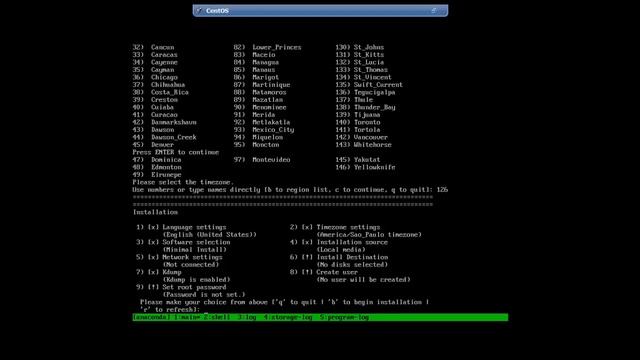Open the 4:storage-log tab in the status bar

(x=288, y=317)
